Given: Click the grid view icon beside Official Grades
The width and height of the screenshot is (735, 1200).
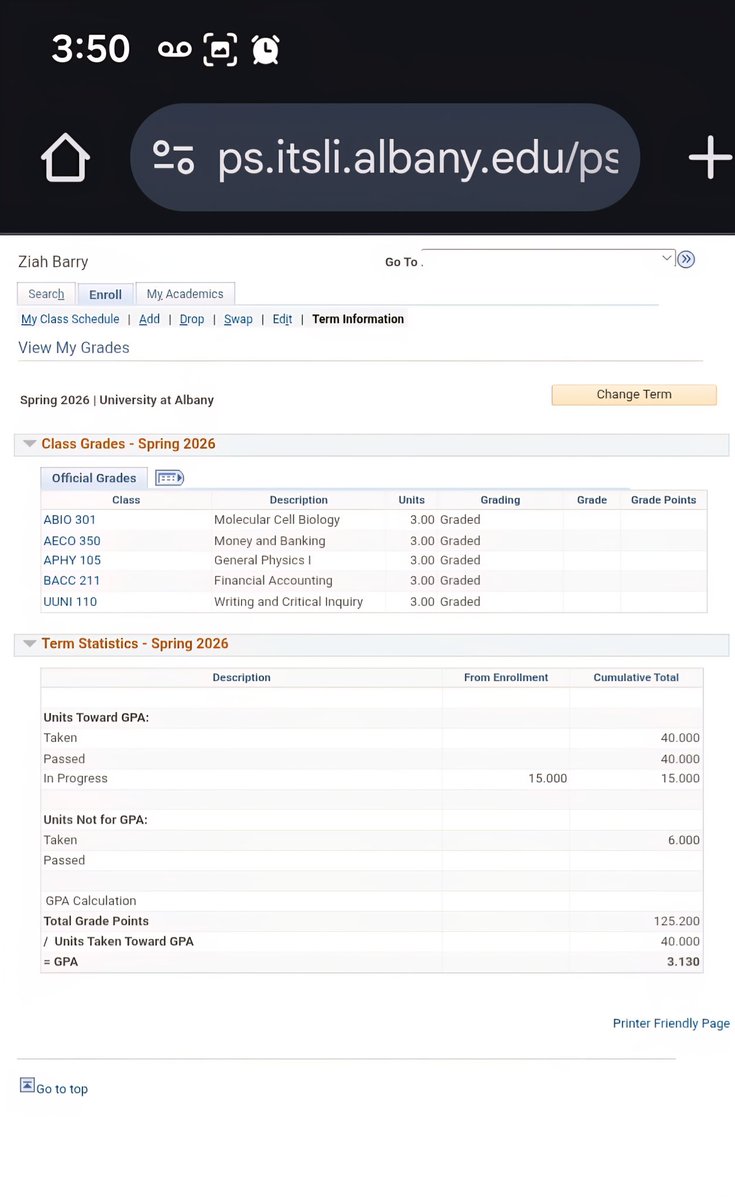Looking at the screenshot, I should coord(169,478).
